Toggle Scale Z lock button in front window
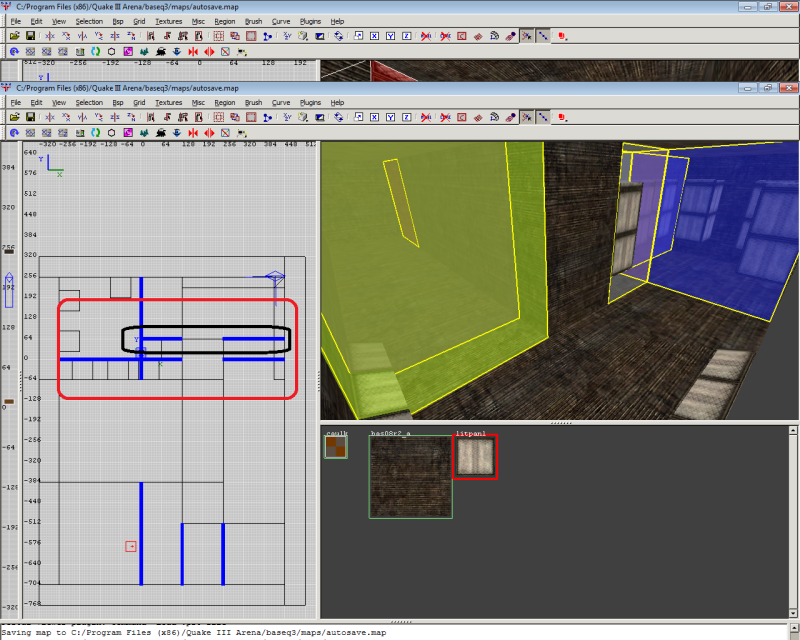This screenshot has height=640, width=800. [x=407, y=117]
